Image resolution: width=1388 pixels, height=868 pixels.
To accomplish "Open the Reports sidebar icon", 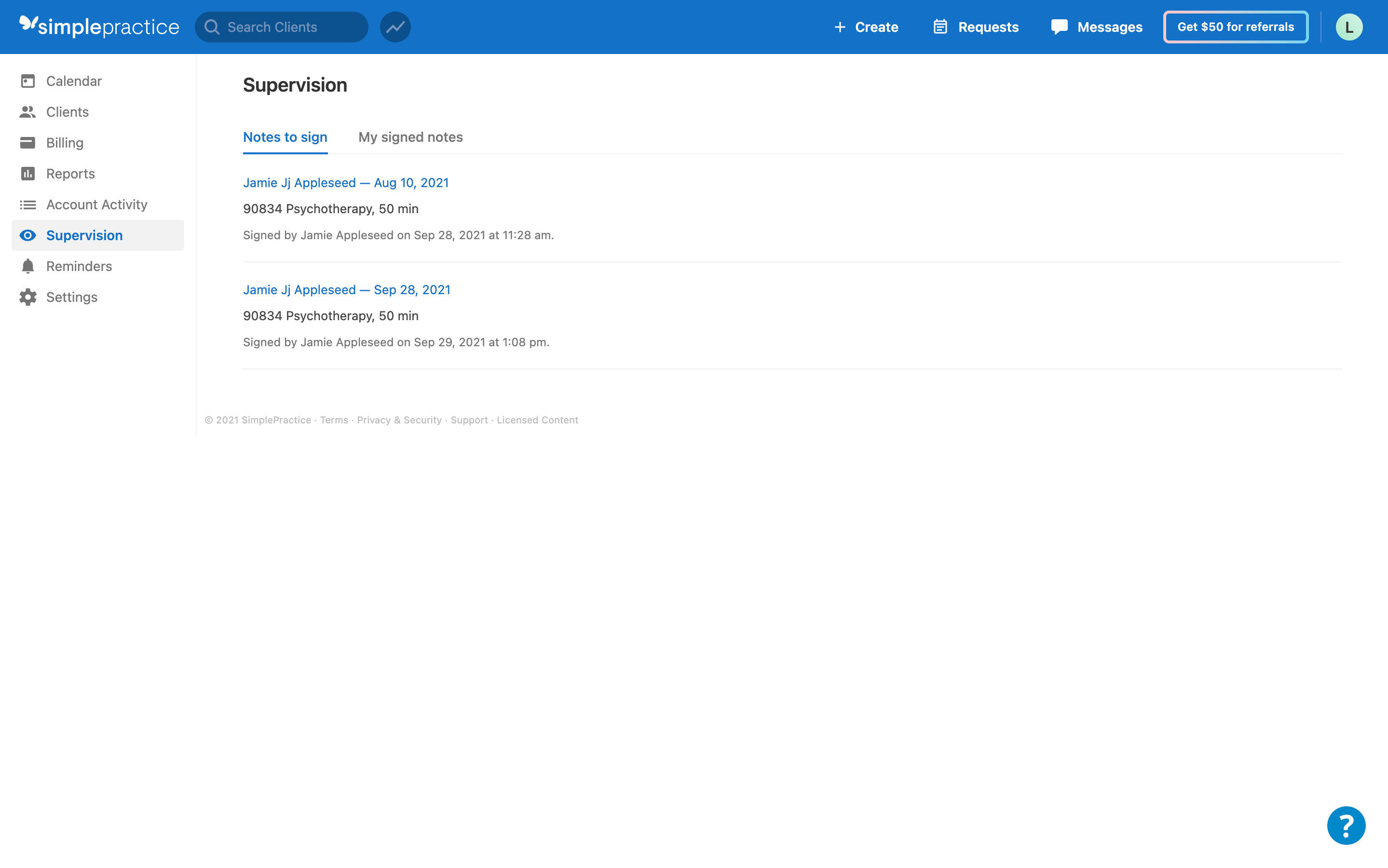I will pos(28,174).
